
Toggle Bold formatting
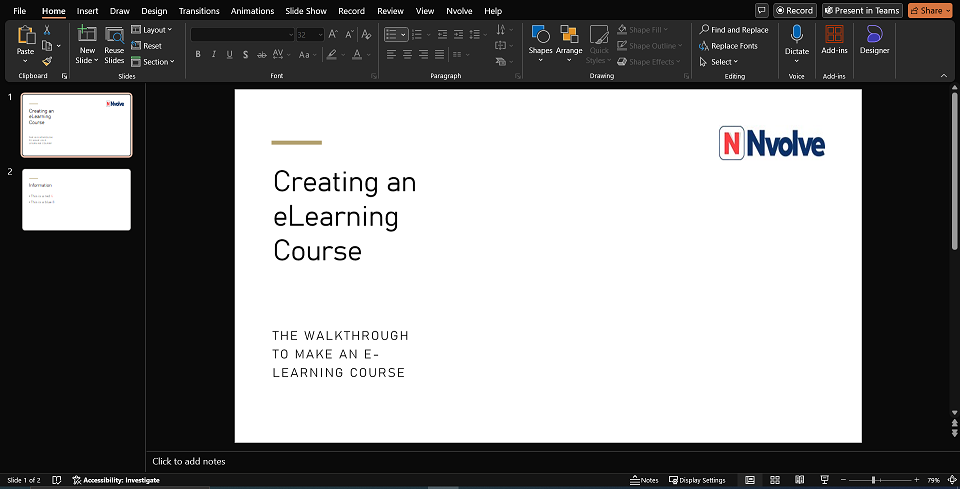(x=198, y=54)
